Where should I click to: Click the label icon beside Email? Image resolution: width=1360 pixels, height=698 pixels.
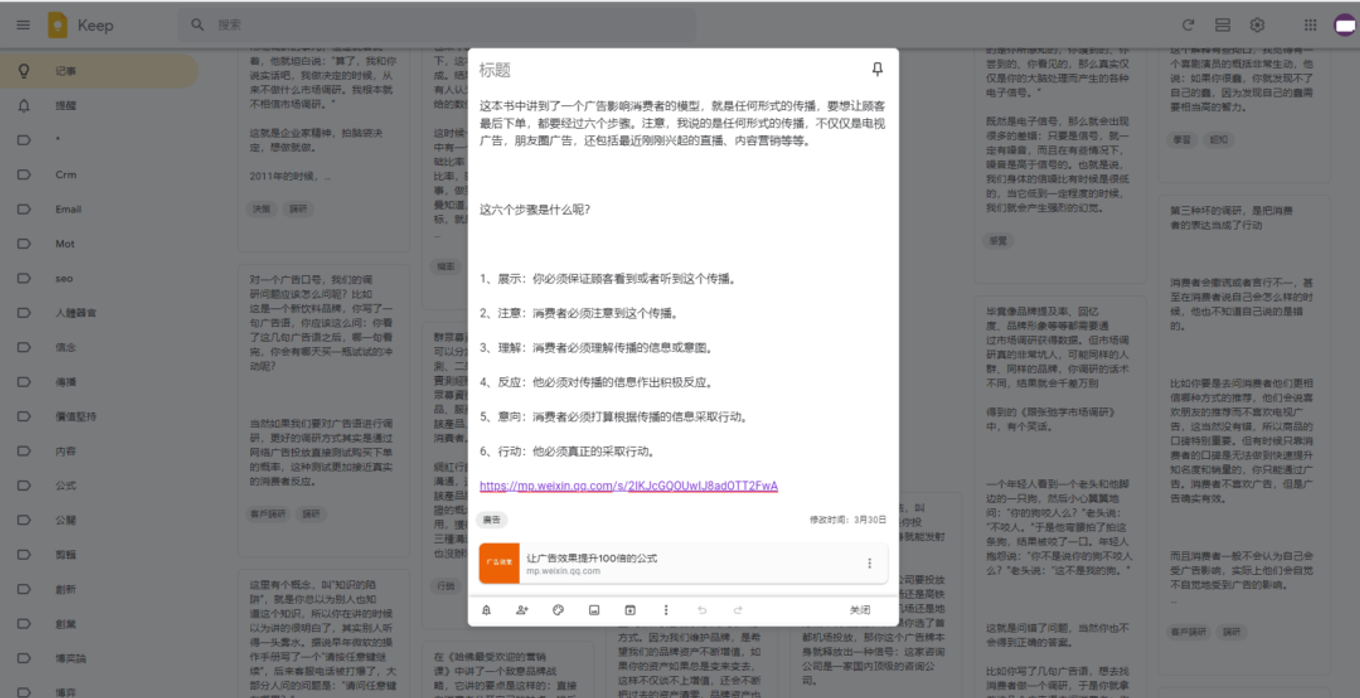[x=24, y=209]
